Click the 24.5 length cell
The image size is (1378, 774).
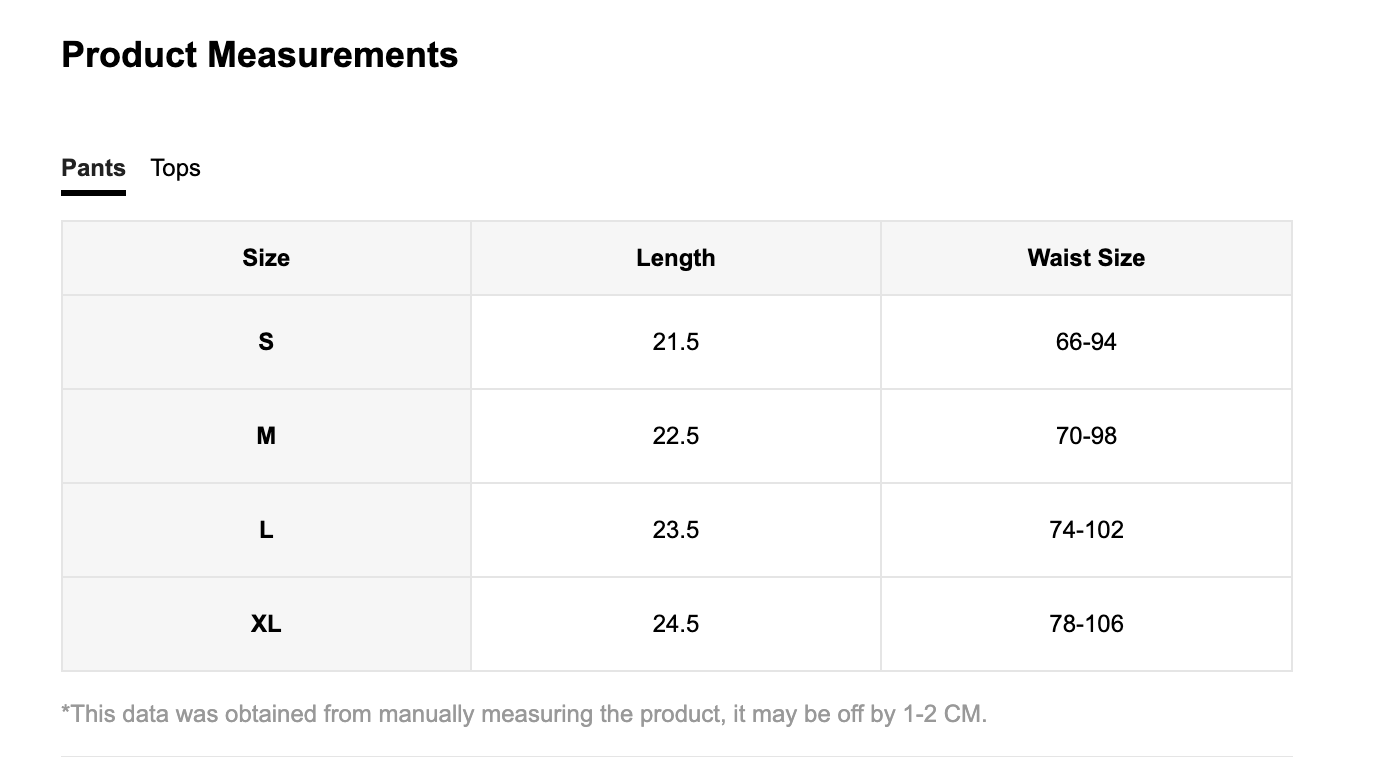[x=676, y=624]
